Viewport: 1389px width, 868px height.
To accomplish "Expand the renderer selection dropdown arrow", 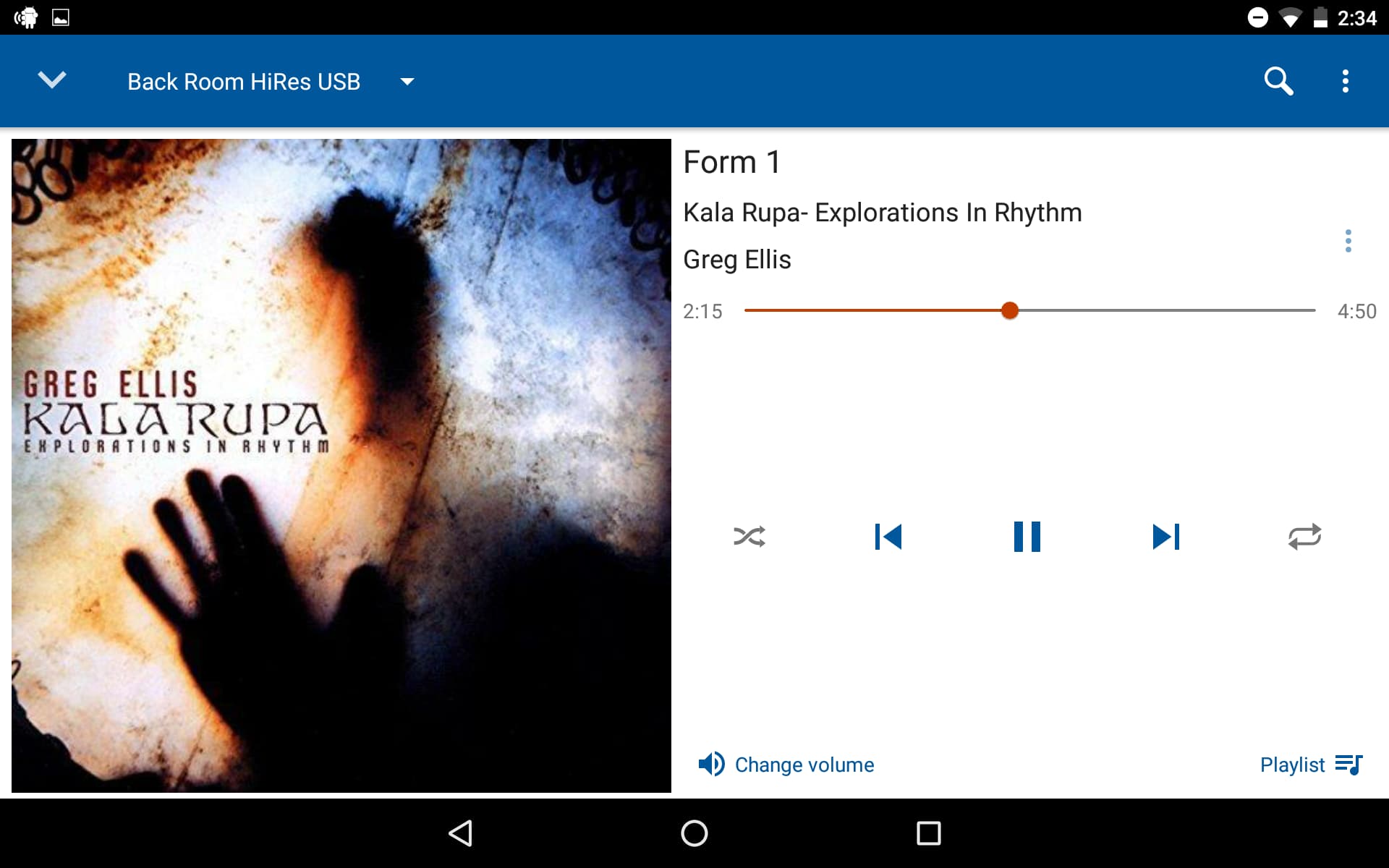I will [407, 82].
